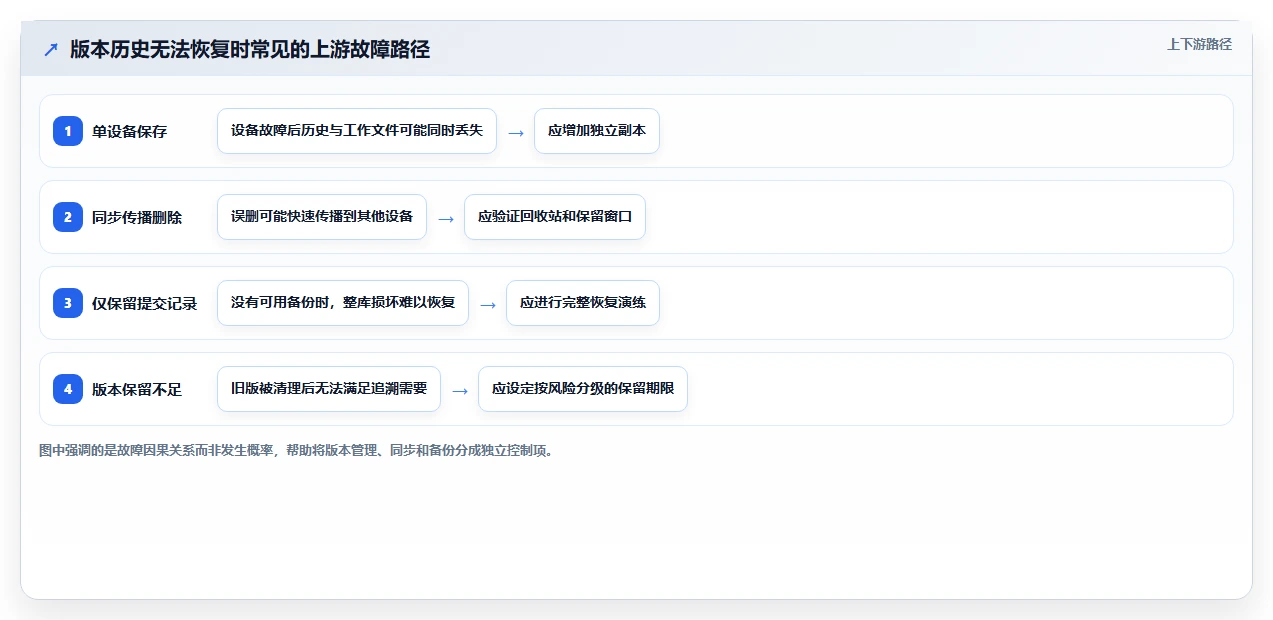Open the 设备故障后历史与工作文件可能同时丢失 box

(357, 131)
